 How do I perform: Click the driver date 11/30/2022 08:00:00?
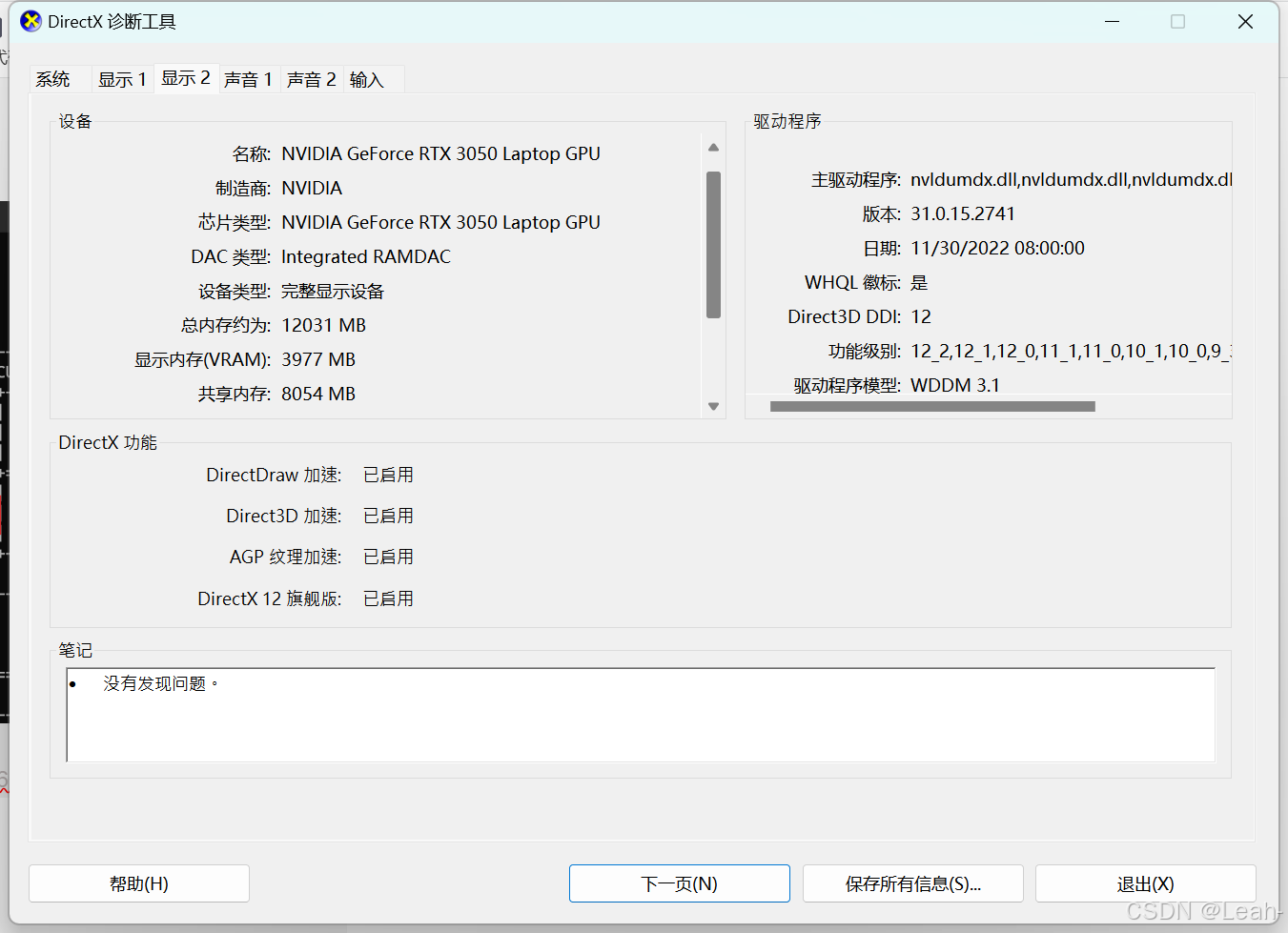[997, 248]
